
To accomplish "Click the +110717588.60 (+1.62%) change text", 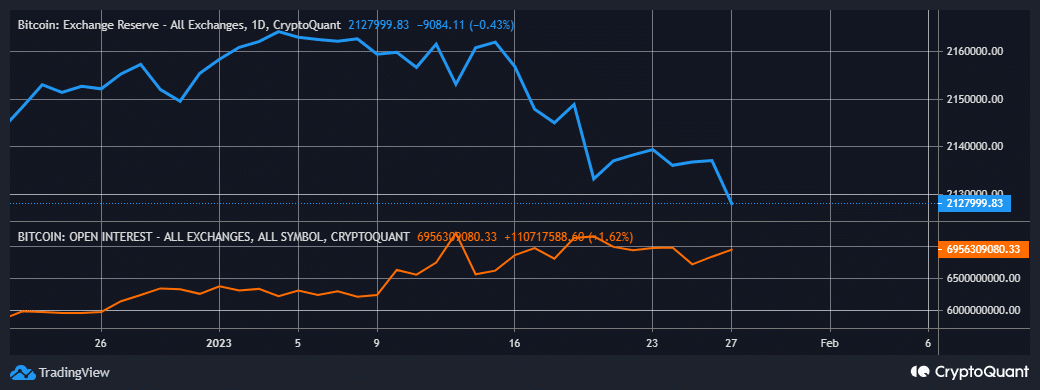I will tap(569, 236).
